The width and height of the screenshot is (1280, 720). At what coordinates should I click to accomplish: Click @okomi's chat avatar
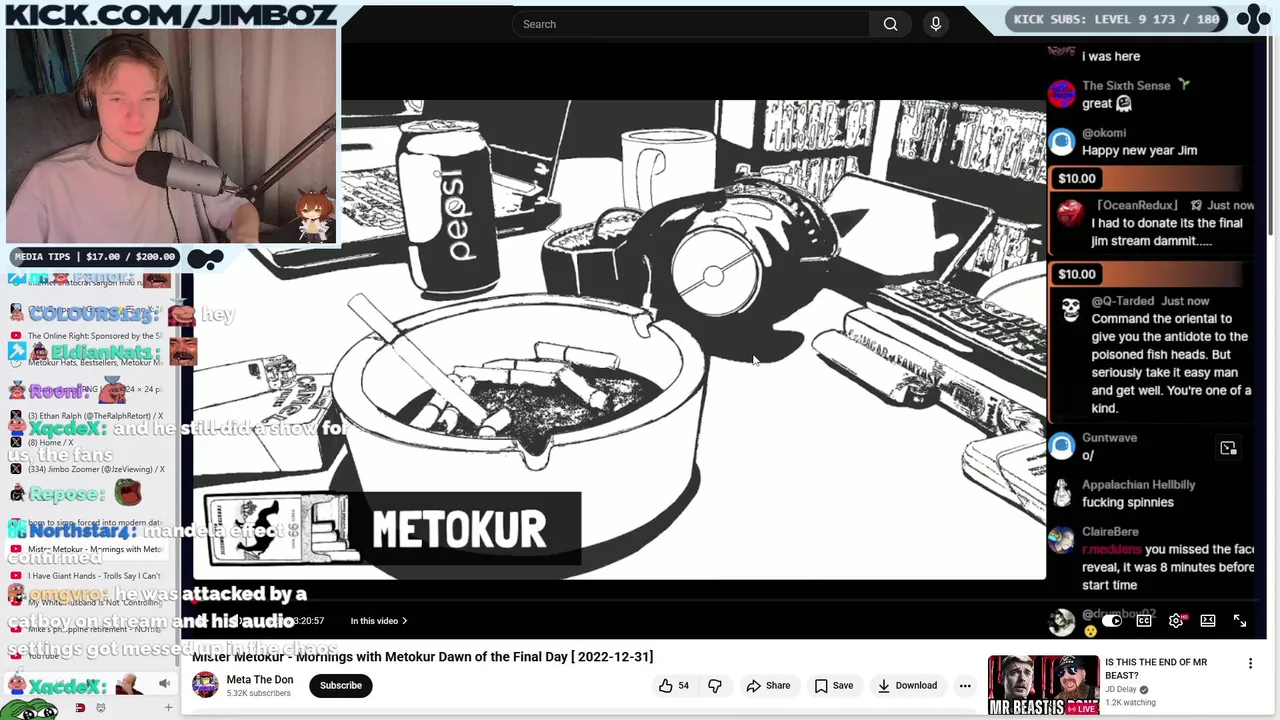(1062, 141)
